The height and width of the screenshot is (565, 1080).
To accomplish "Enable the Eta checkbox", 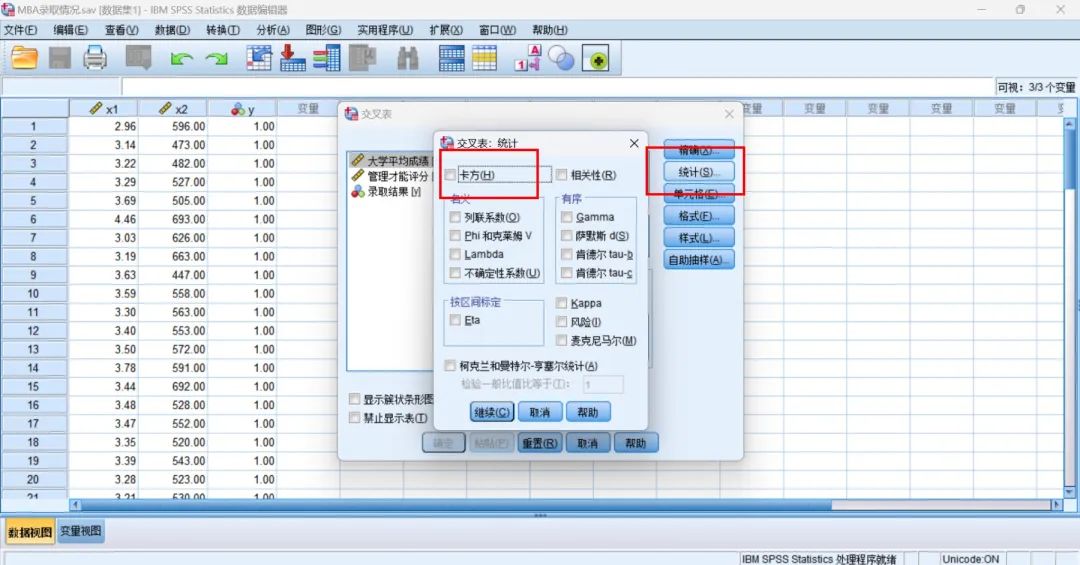I will pyautogui.click(x=455, y=320).
